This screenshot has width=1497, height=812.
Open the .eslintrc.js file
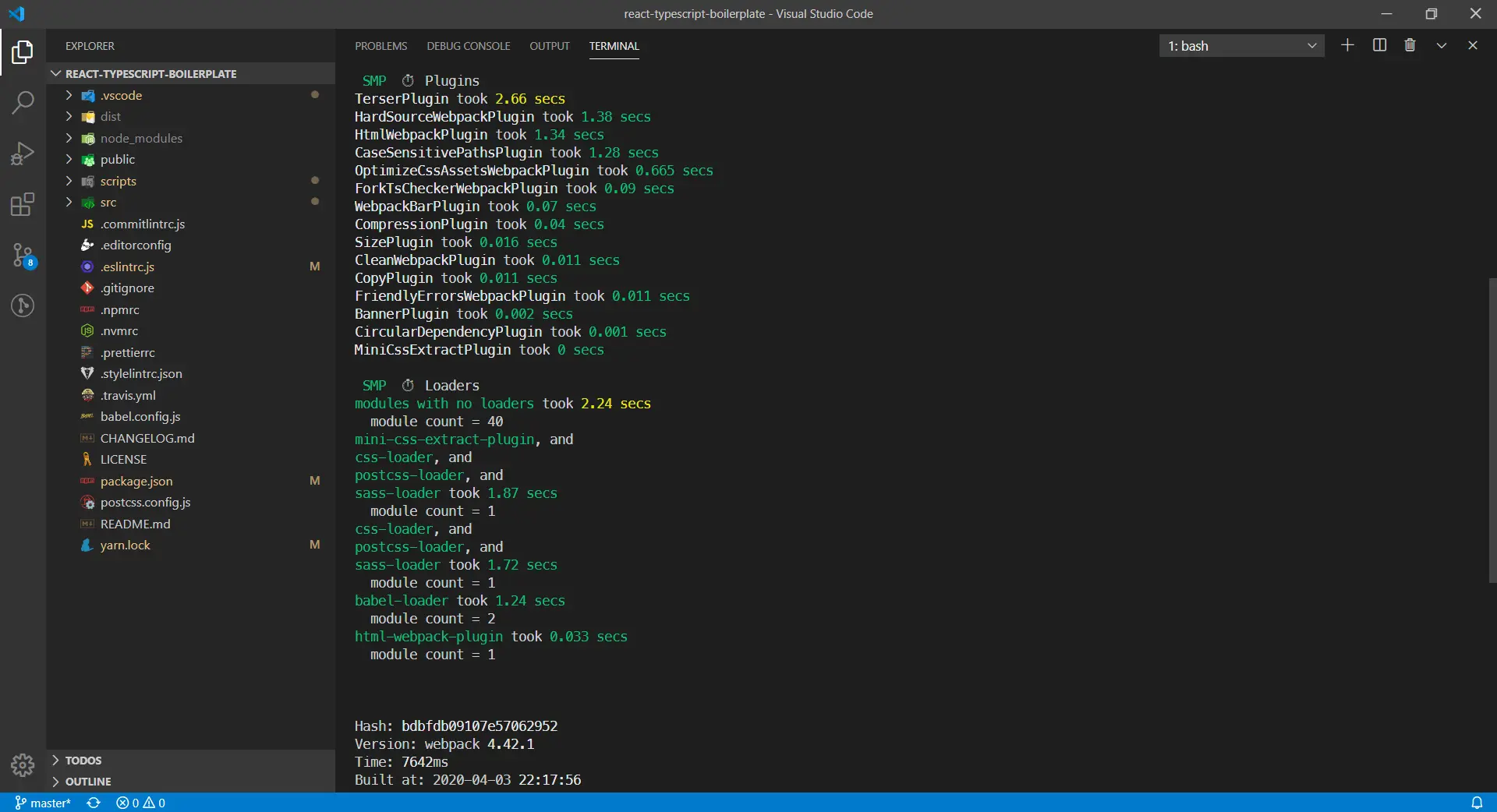pos(191,267)
